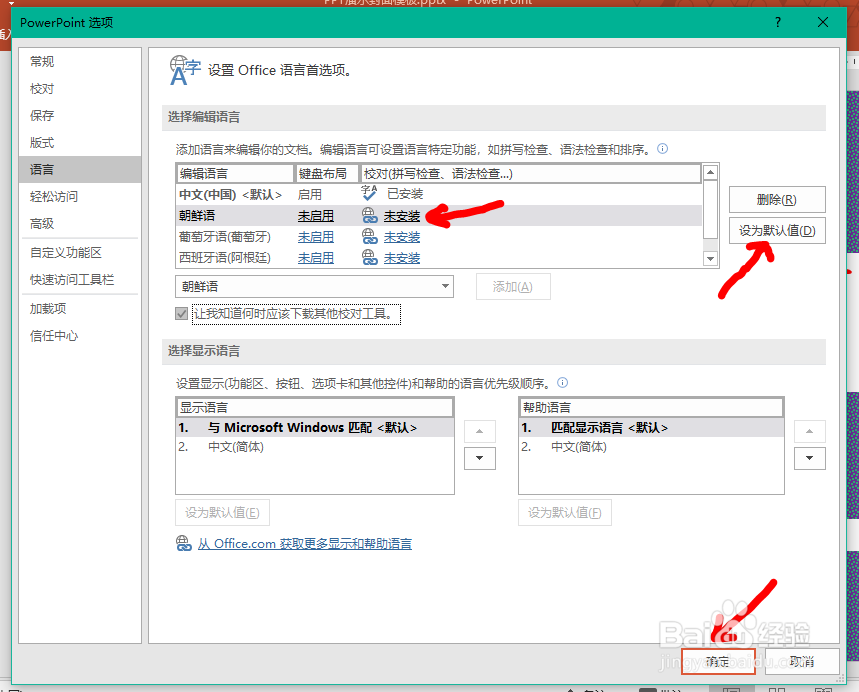The image size is (859, 692).
Task: Click the editing languages scrollbar down arrow
Action: (x=710, y=258)
